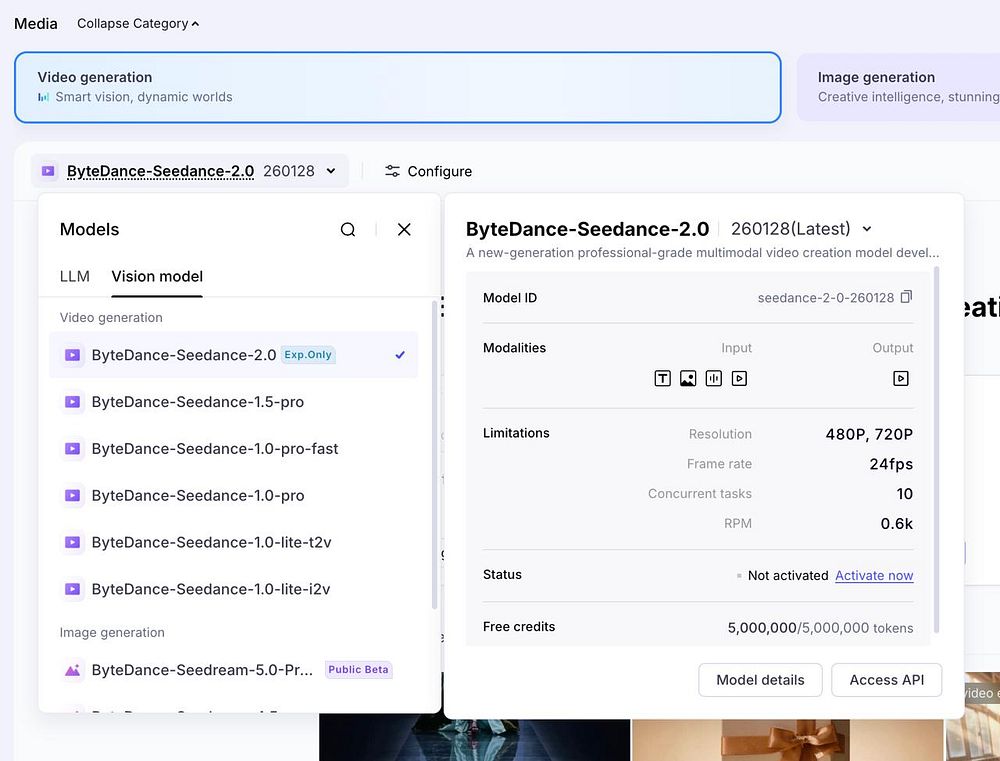Collapse the Media category
Viewport: 1000px width, 761px height.
138,24
